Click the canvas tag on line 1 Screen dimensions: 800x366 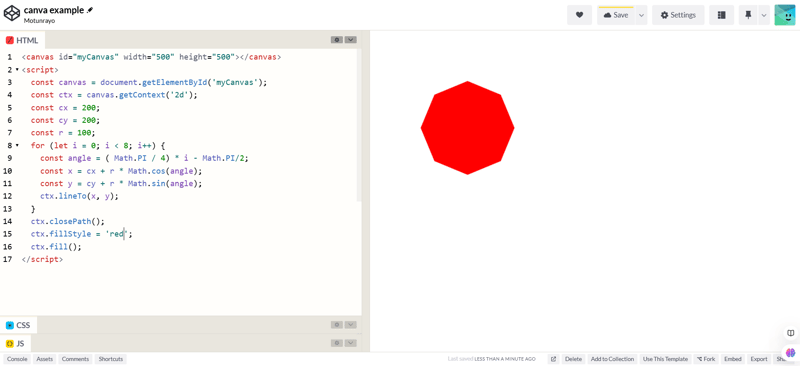coord(151,57)
